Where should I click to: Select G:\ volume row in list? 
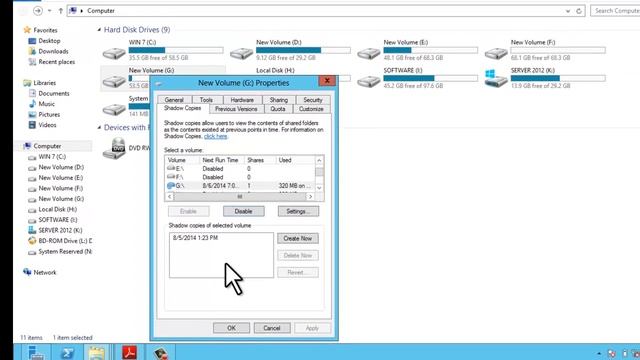pyautogui.click(x=240, y=186)
